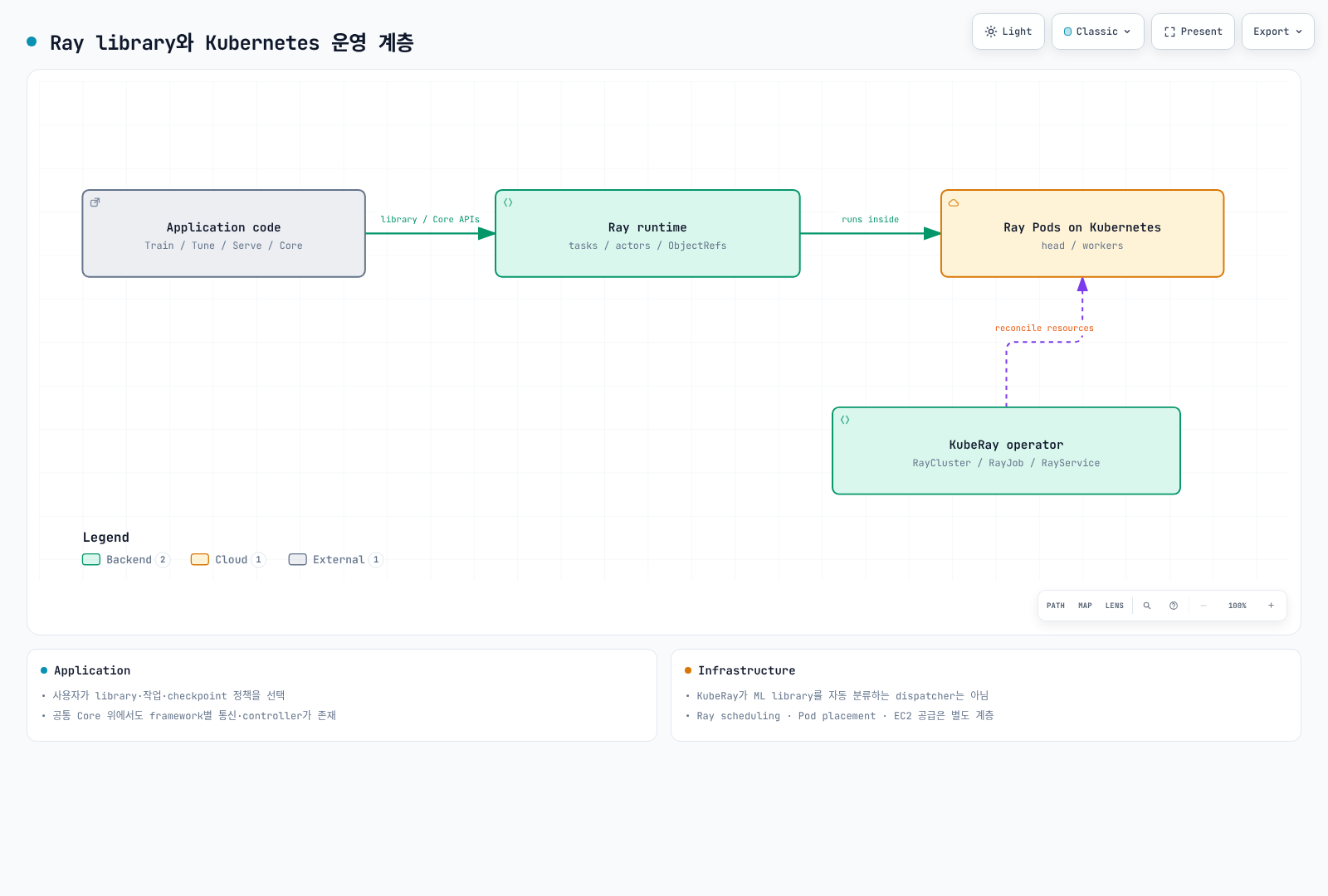Viewport: 1328px width, 896px height.
Task: Click code brackets icon in Ray runtime node
Action: tap(508, 202)
